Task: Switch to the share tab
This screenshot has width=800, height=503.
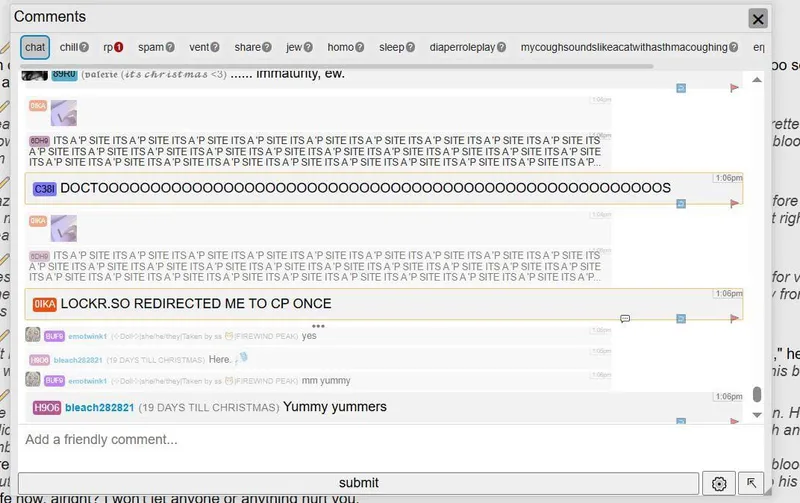Action: pyautogui.click(x=247, y=47)
